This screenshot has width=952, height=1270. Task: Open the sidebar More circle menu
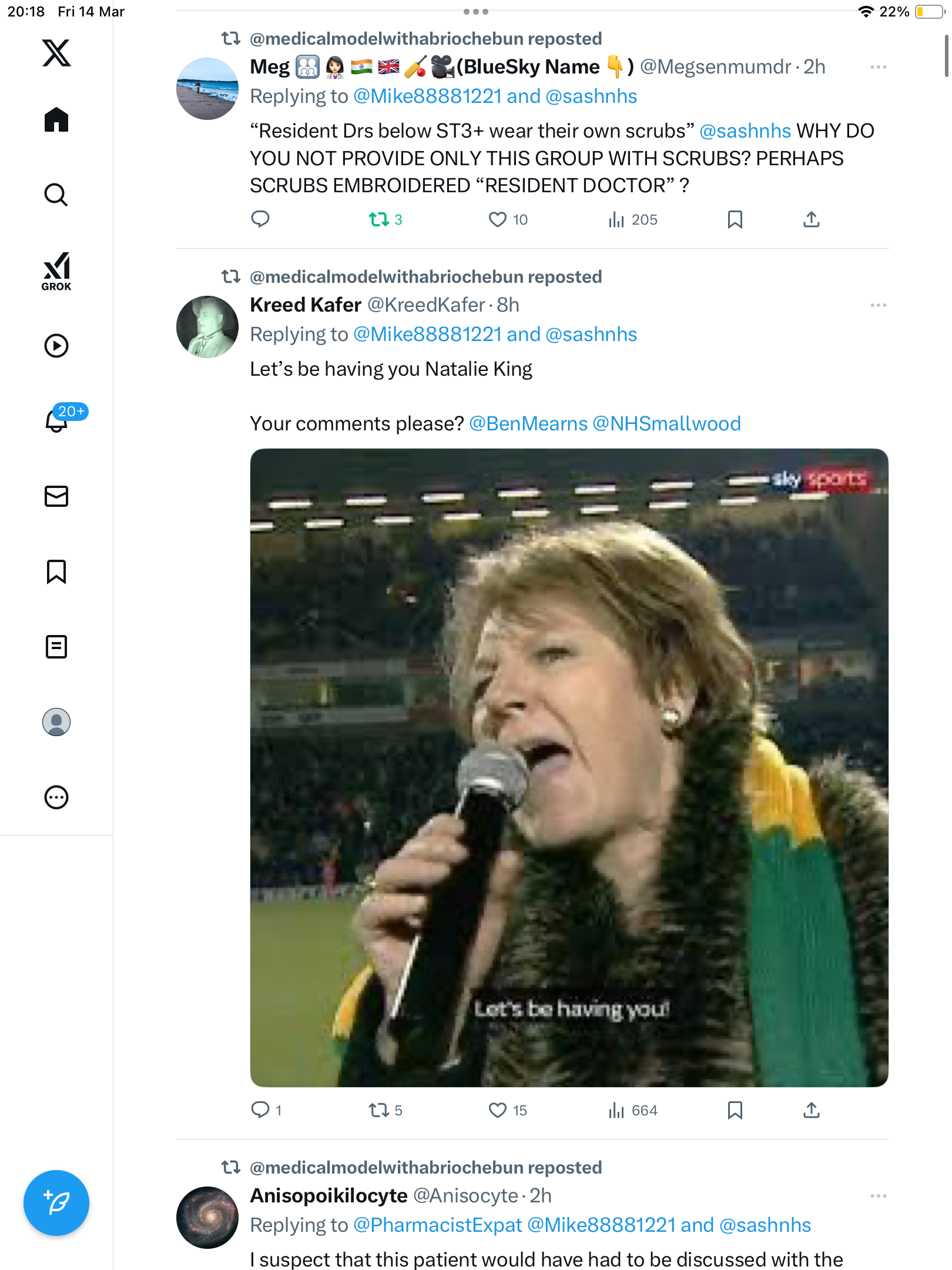point(56,797)
